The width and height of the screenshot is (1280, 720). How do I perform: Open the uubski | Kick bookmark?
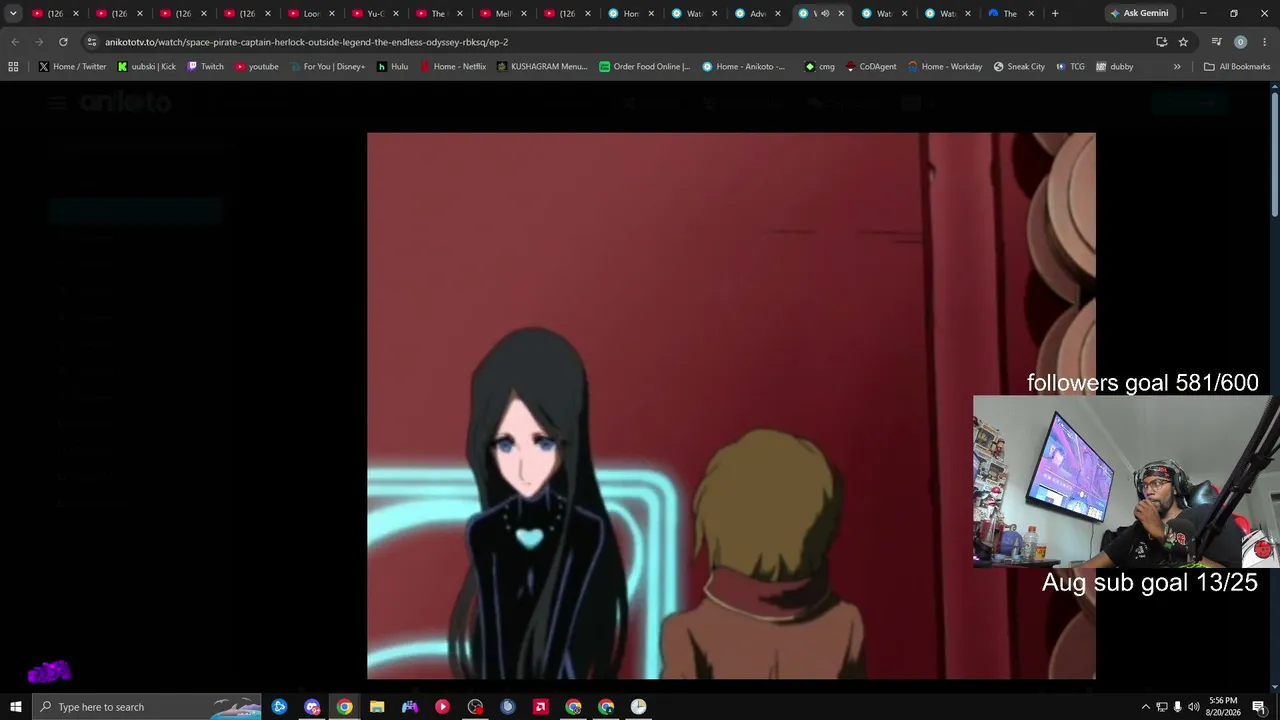[146, 67]
